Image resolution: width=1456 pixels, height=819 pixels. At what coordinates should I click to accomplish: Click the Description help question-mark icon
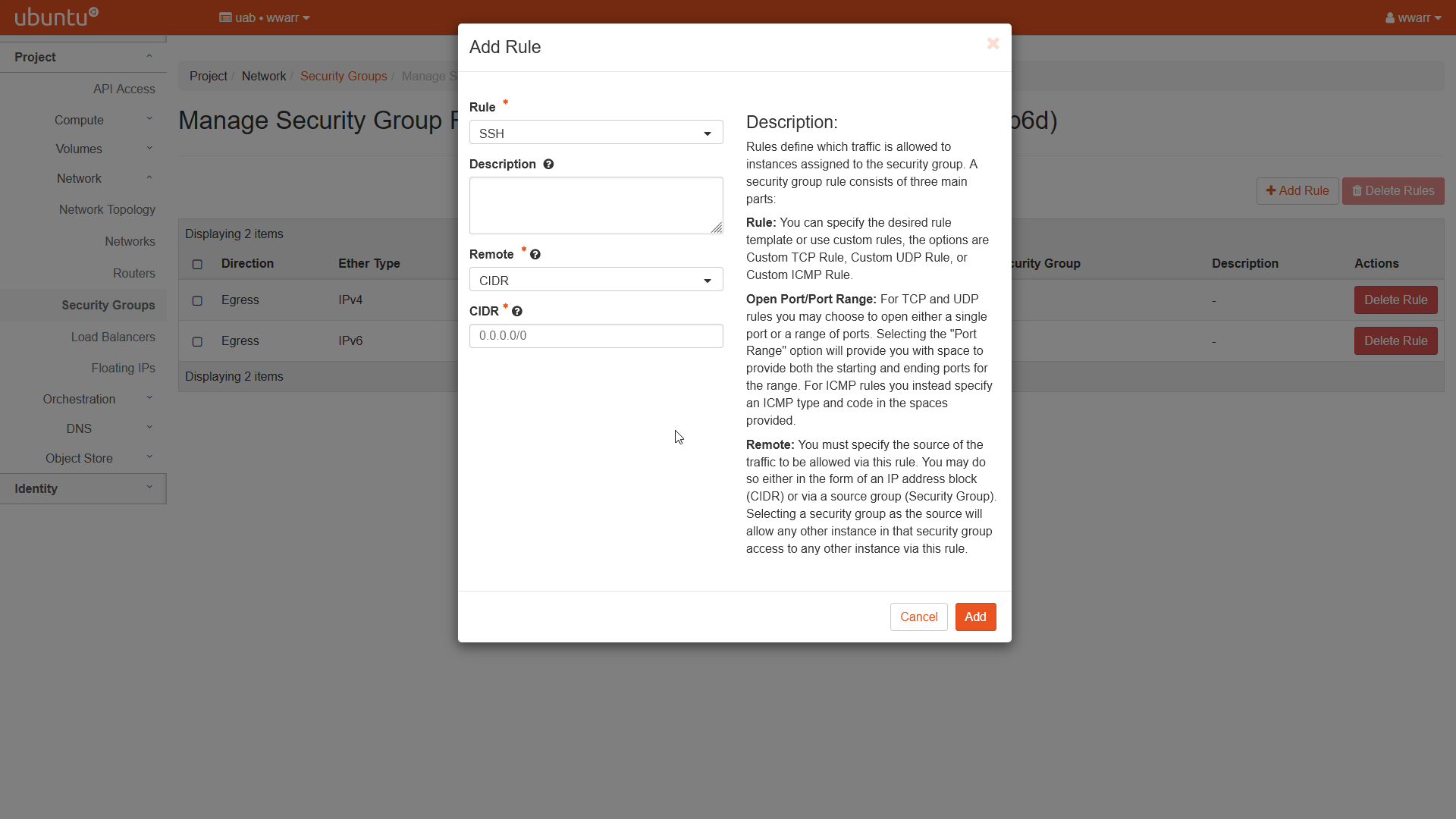(548, 165)
